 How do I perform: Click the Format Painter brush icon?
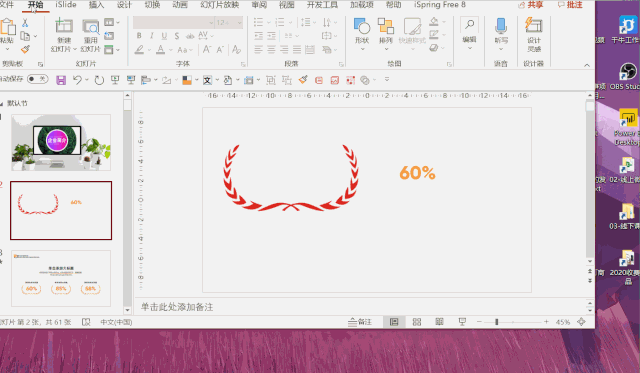click(25, 49)
